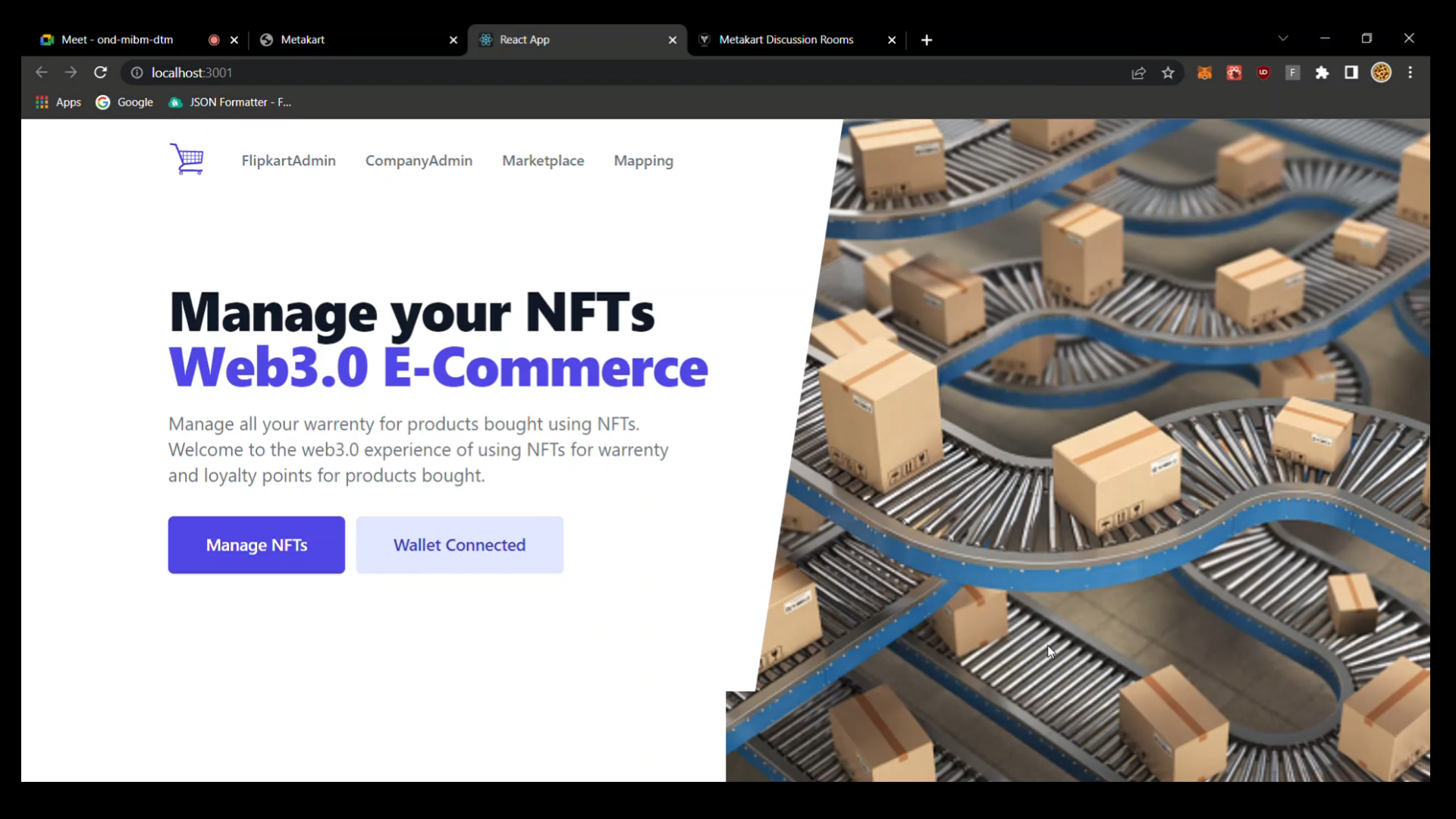Click the shopping cart logo icon
This screenshot has height=819, width=1456.
tap(187, 159)
